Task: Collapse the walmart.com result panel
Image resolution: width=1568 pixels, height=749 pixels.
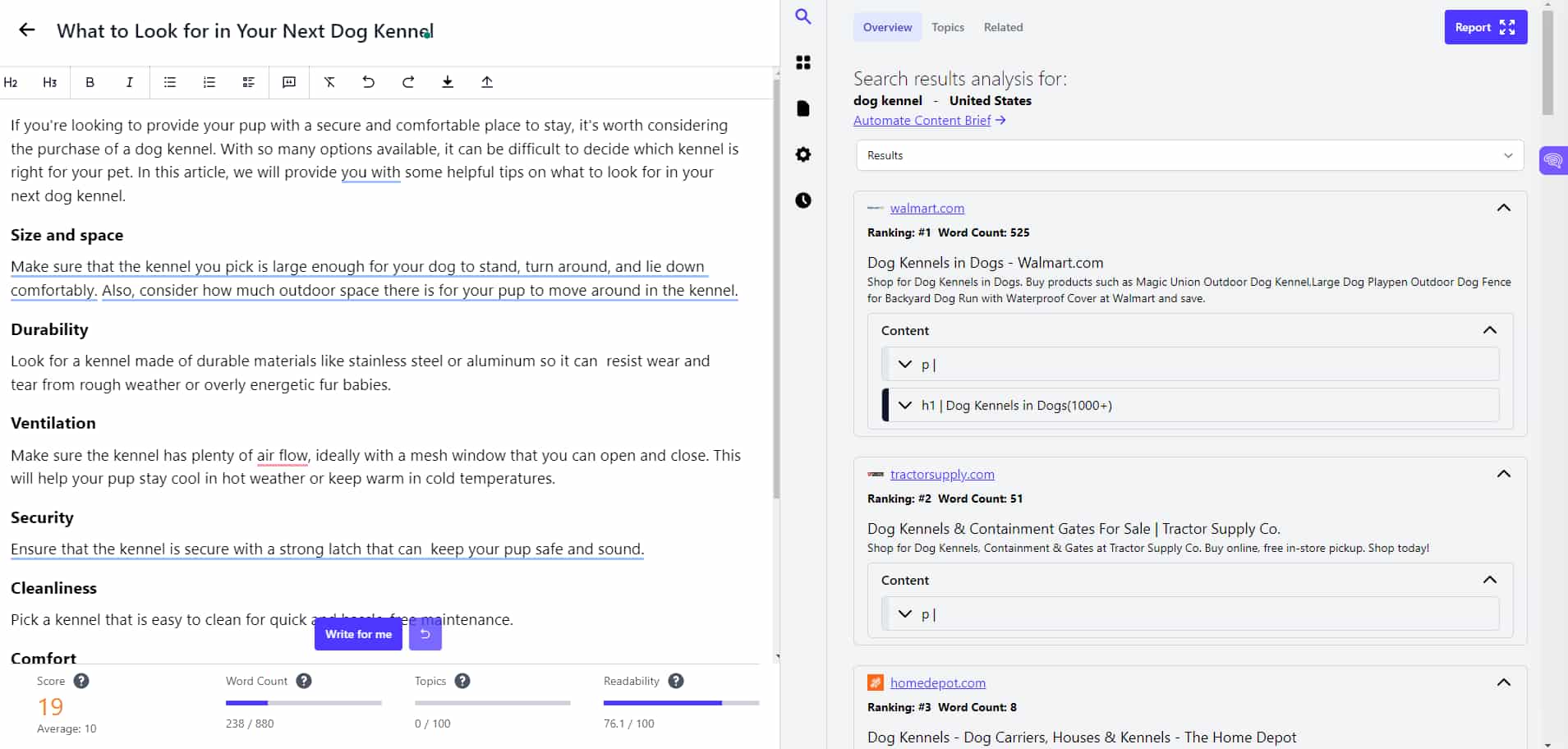Action: click(x=1504, y=208)
